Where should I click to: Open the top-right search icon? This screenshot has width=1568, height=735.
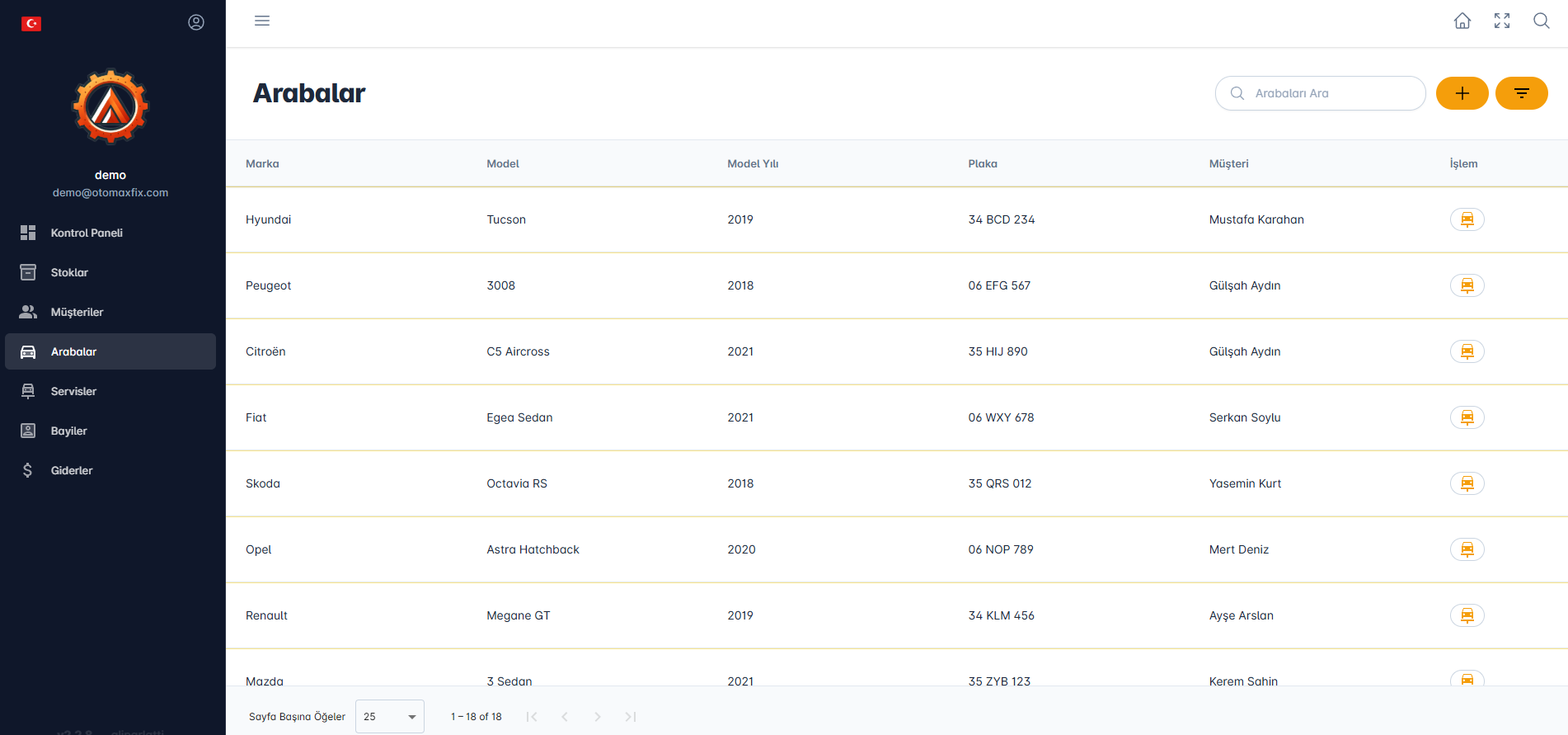(1542, 21)
